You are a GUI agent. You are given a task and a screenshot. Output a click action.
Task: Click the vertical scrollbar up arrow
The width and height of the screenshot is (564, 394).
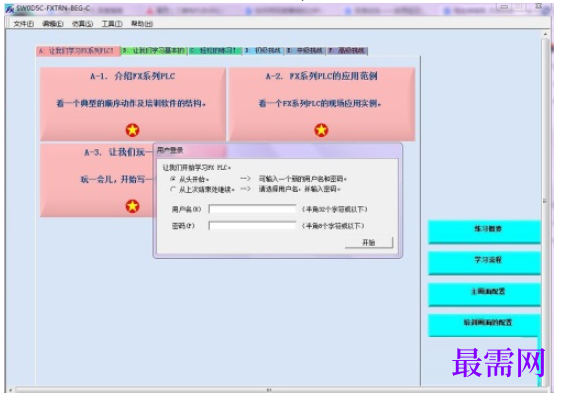coord(545,34)
